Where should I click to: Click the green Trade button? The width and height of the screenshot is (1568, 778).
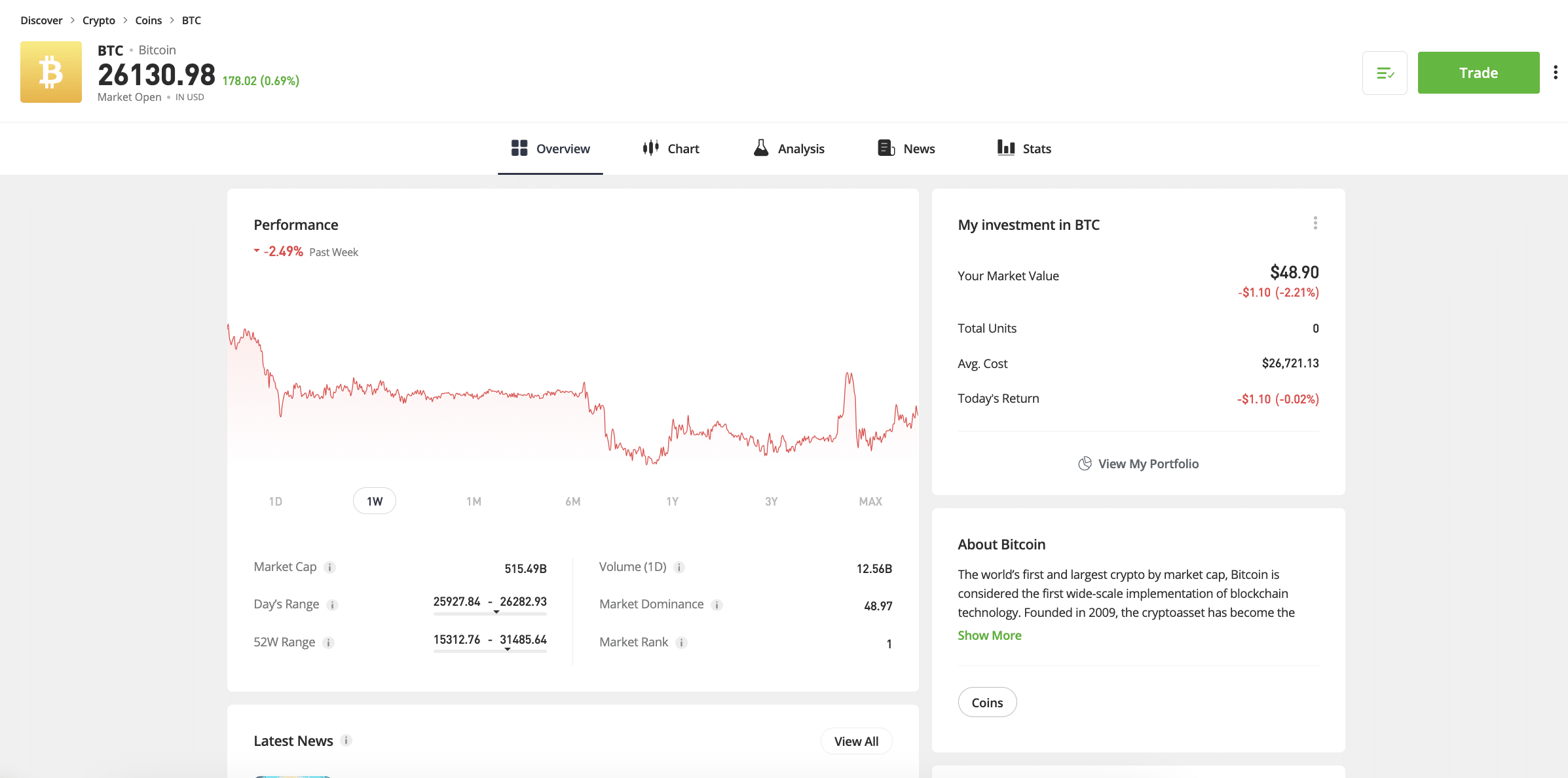click(1479, 73)
